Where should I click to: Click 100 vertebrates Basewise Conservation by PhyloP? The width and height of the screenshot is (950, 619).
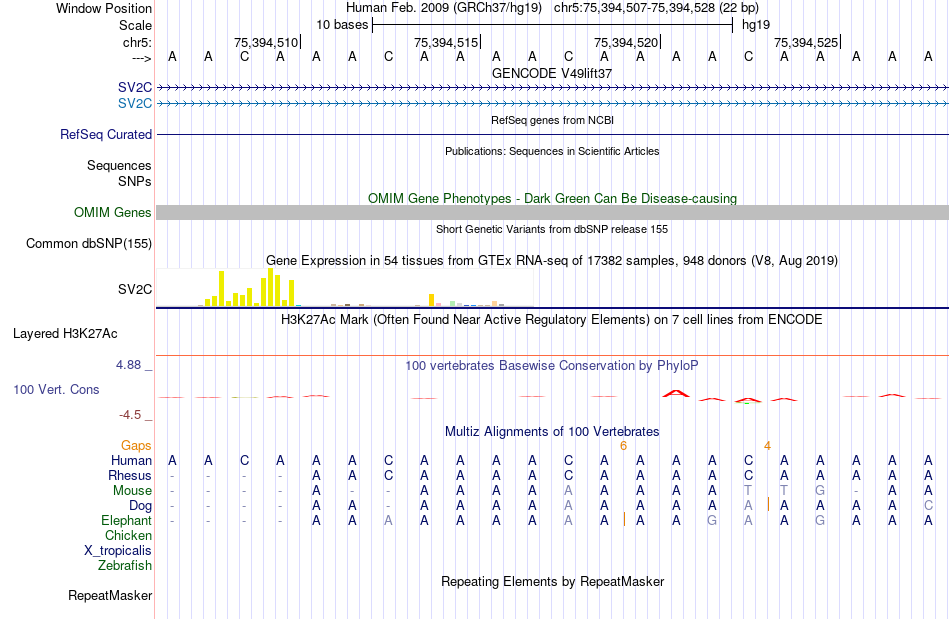click(x=552, y=365)
